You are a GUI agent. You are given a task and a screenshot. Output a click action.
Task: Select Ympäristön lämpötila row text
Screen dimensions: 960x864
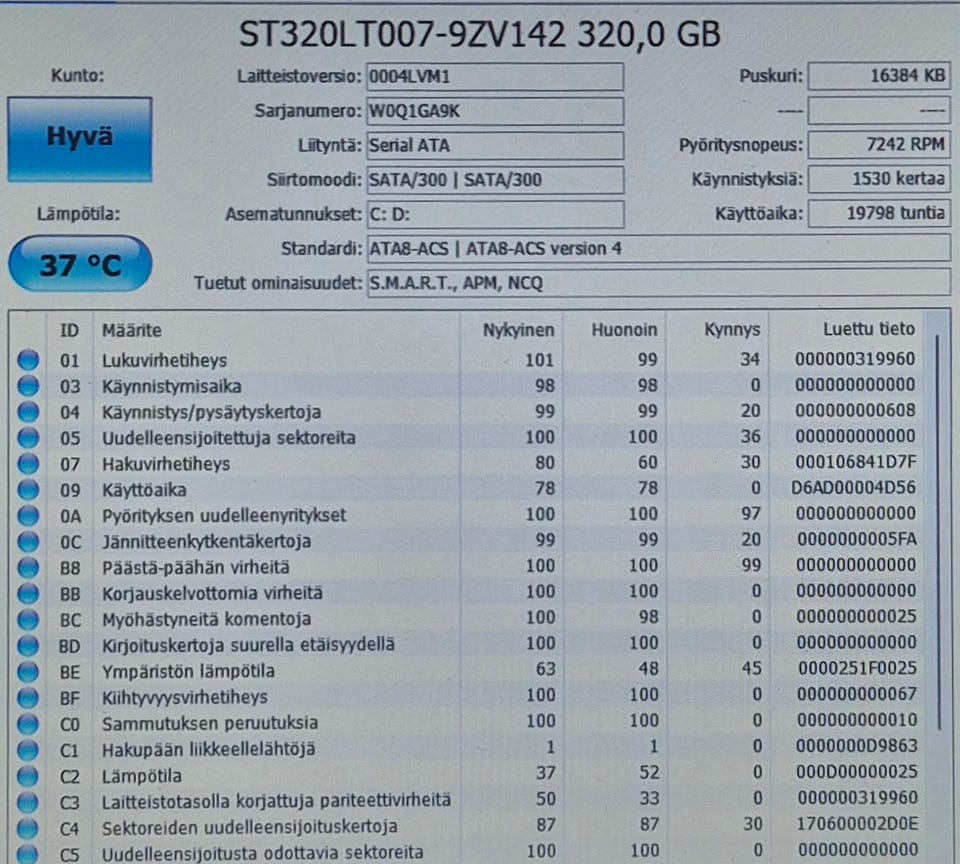[187, 671]
